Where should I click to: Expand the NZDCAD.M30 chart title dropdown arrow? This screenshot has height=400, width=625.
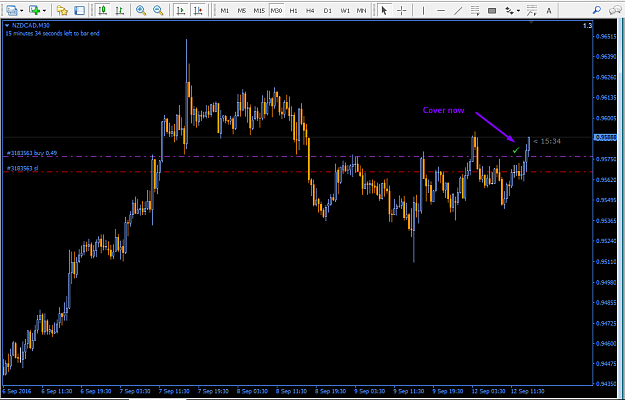point(7,25)
